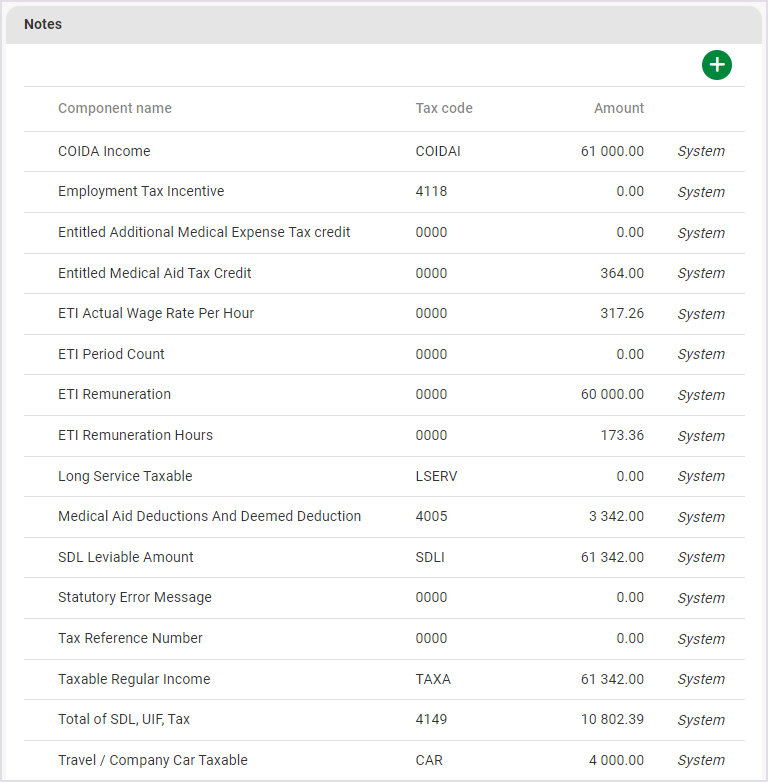Viewport: 768px width, 782px height.
Task: Open the Employment Tax Incentive component
Action: coord(141,192)
